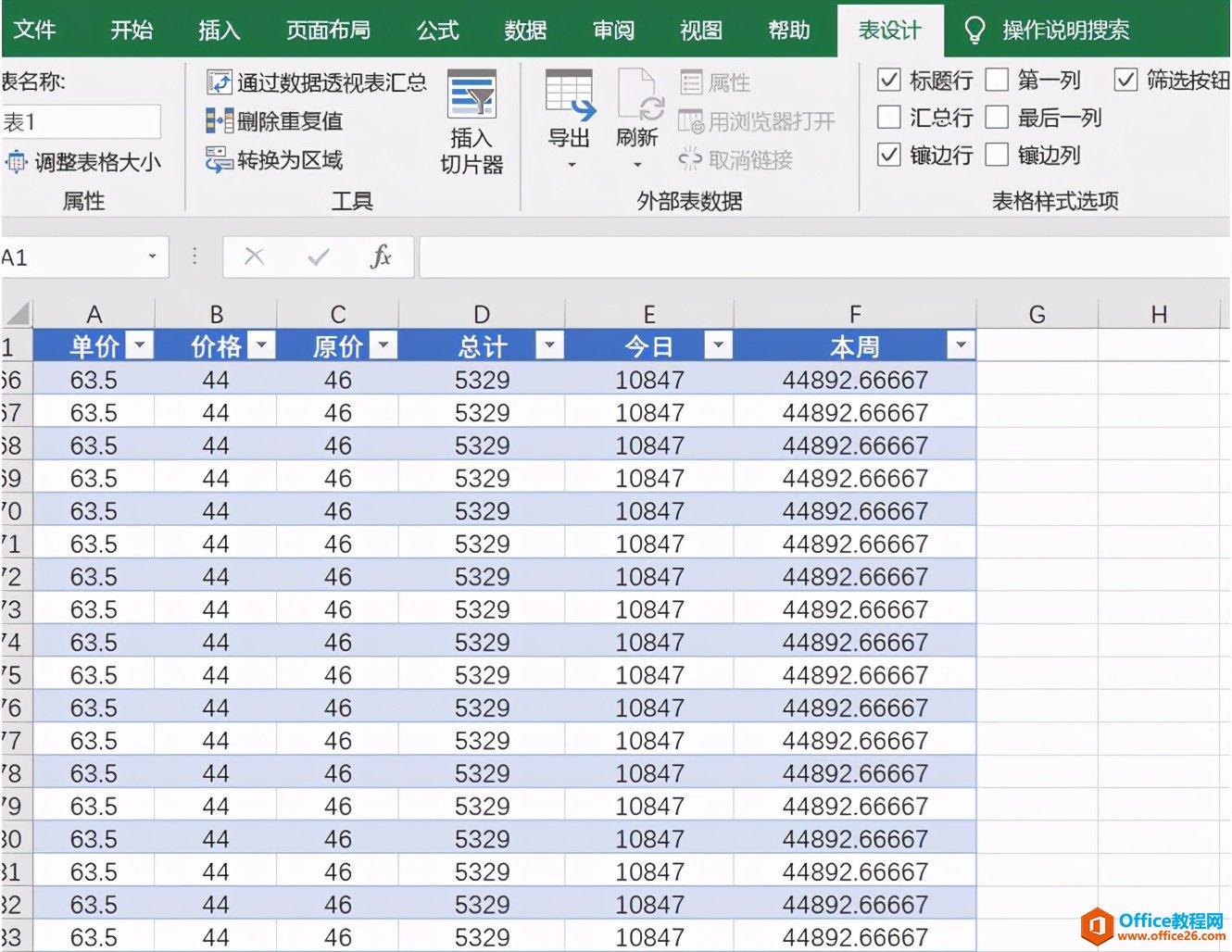Click the fx insert function icon
This screenshot has width=1232, height=952.
coord(381,257)
